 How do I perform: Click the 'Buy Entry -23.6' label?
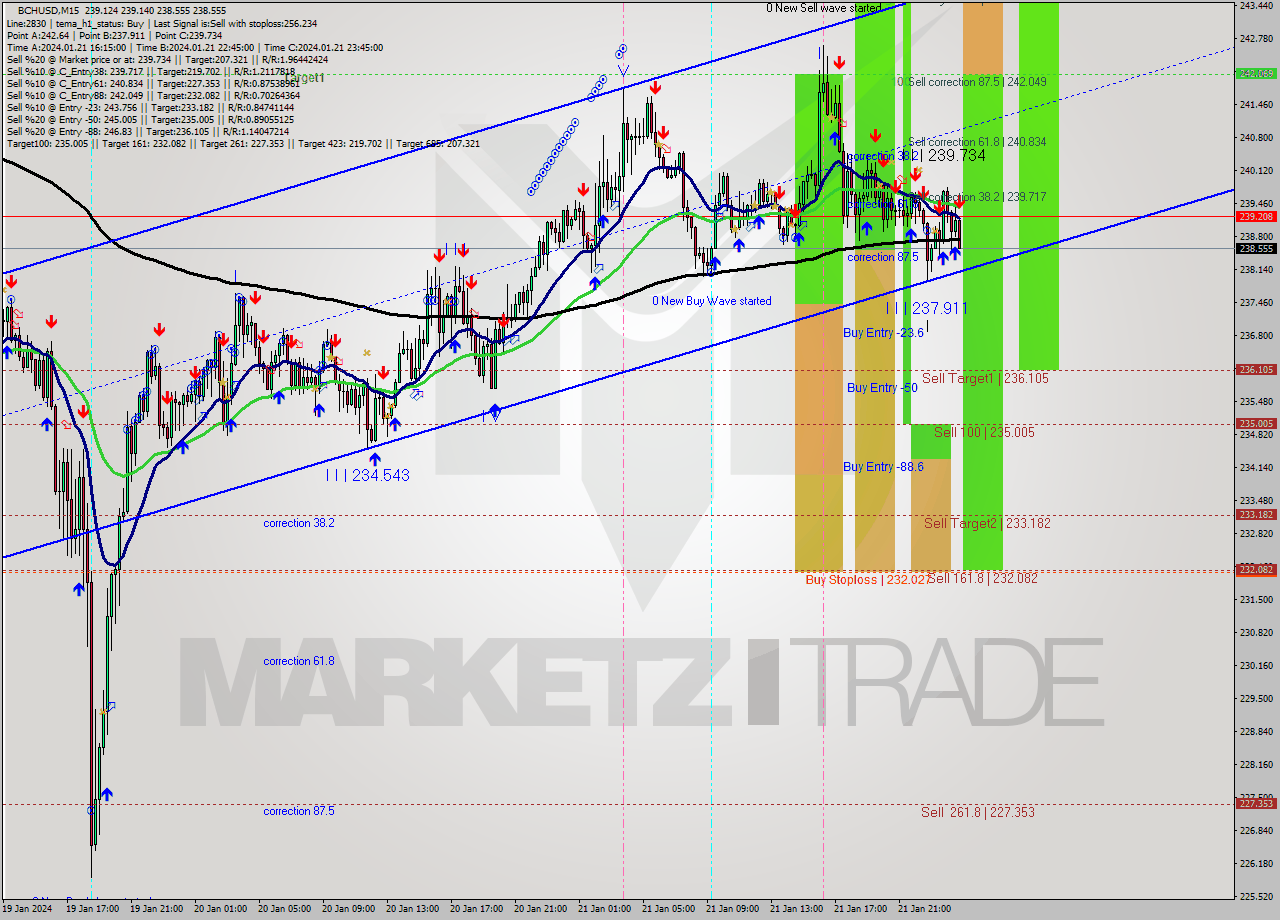point(883,333)
